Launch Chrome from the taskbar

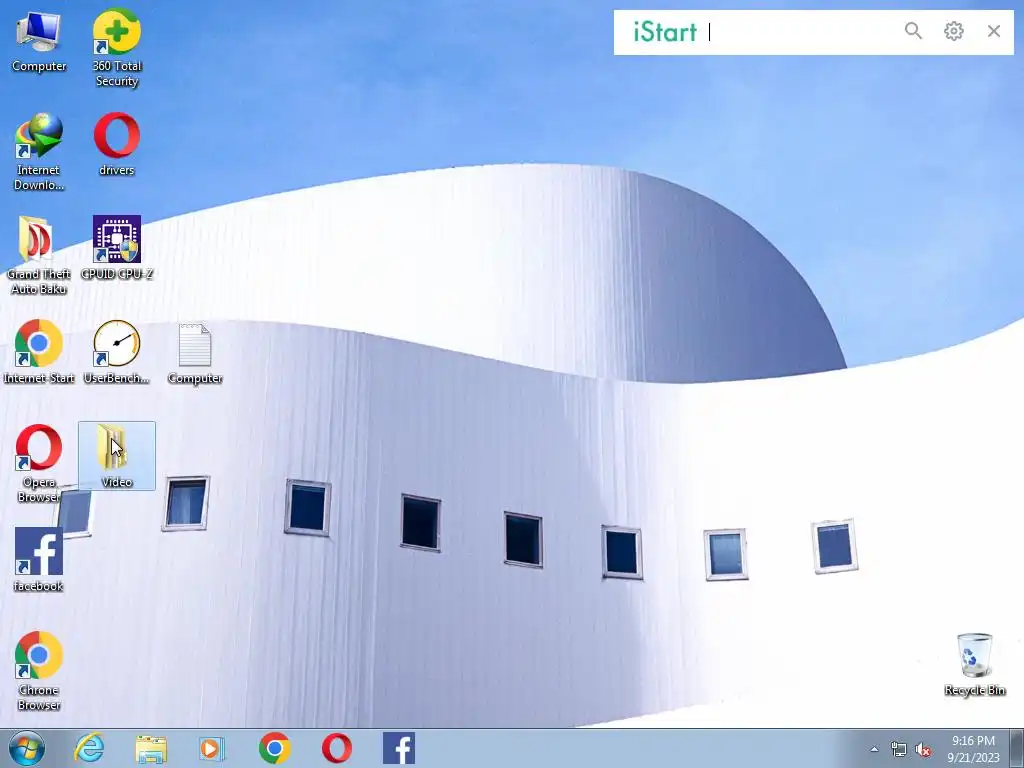tap(274, 748)
